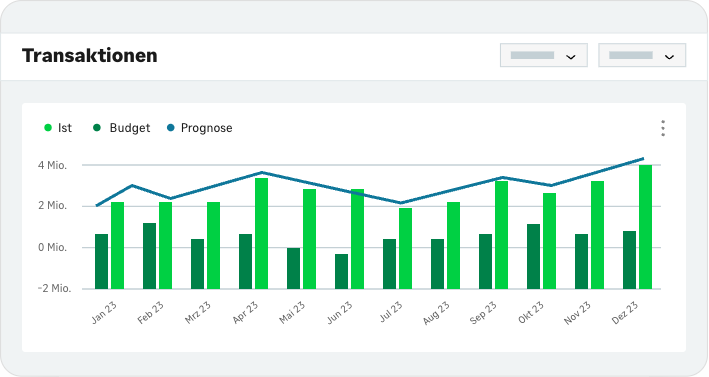This screenshot has height=377, width=709.
Task: Select the Budget bar for Mrz 23
Action: 197,264
